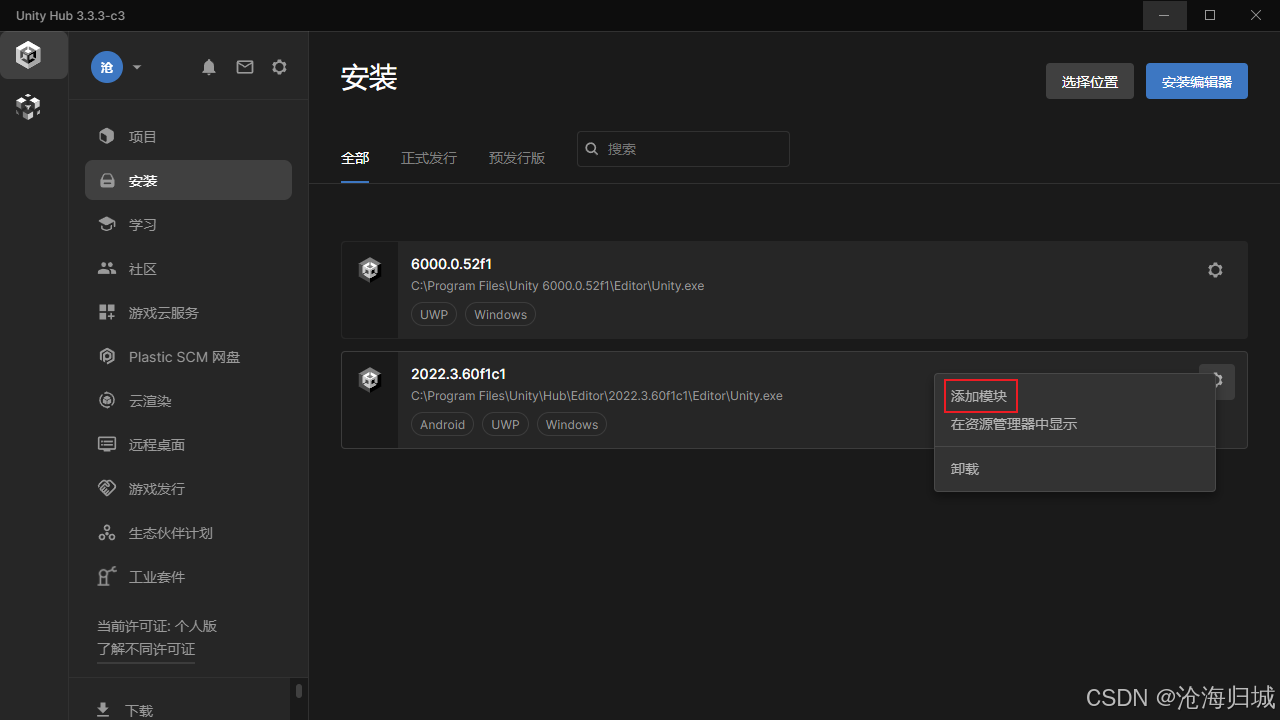The height and width of the screenshot is (720, 1280).
Task: Click 6000.0.52f1 version title
Action: click(451, 264)
